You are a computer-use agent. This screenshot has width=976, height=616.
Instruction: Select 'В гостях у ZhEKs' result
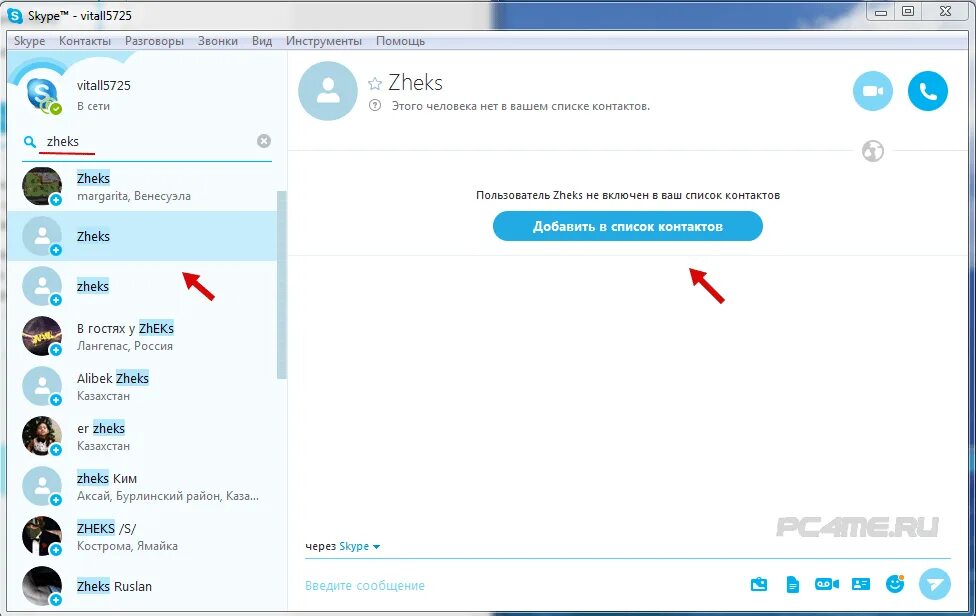click(142, 336)
